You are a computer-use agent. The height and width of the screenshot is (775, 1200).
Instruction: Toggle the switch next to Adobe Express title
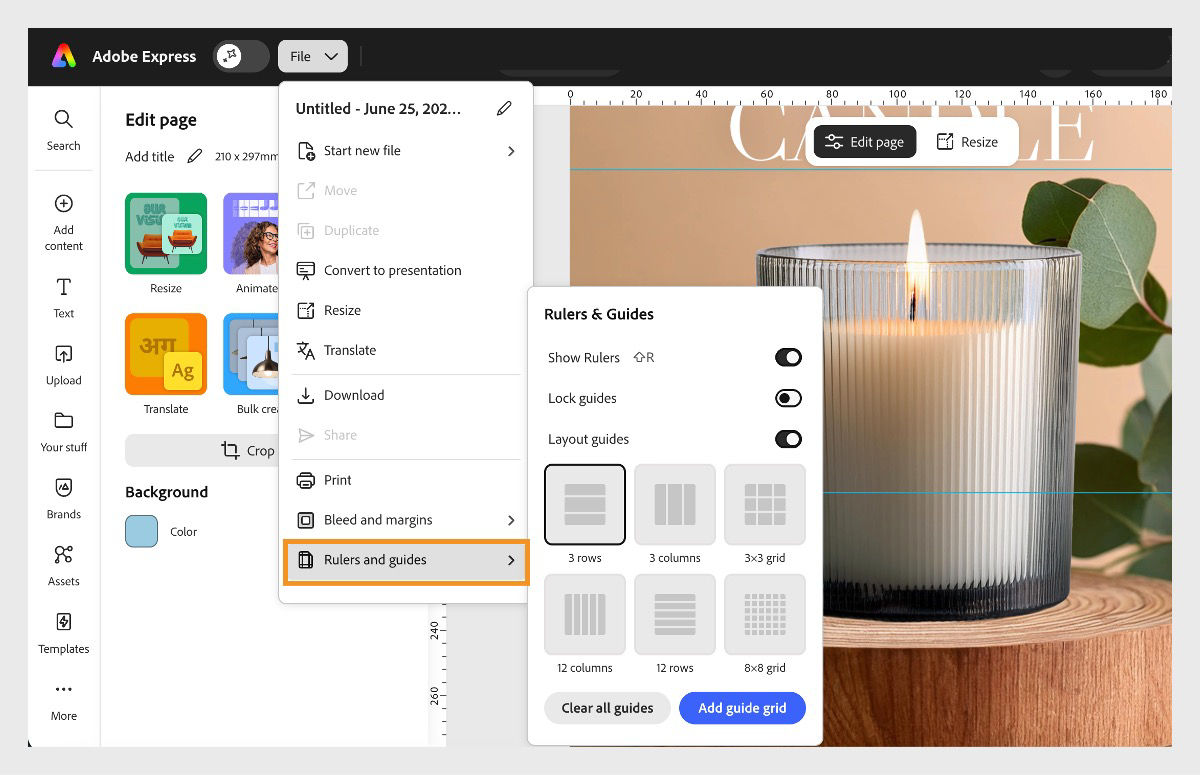click(x=241, y=56)
